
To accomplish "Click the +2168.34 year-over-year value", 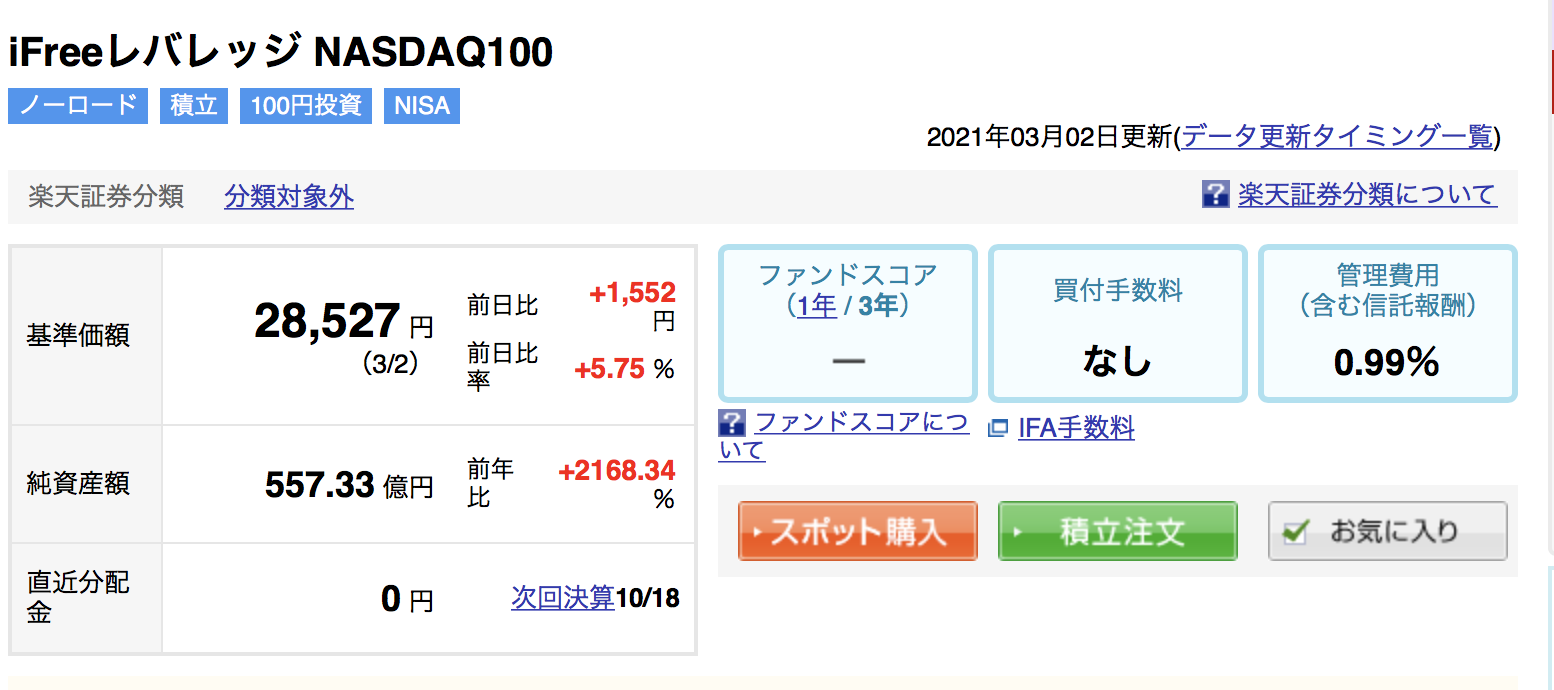I will pyautogui.click(x=617, y=470).
